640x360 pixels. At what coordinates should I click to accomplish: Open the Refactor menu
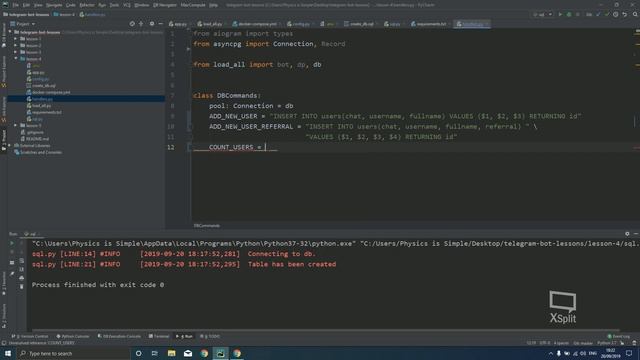[87, 5]
